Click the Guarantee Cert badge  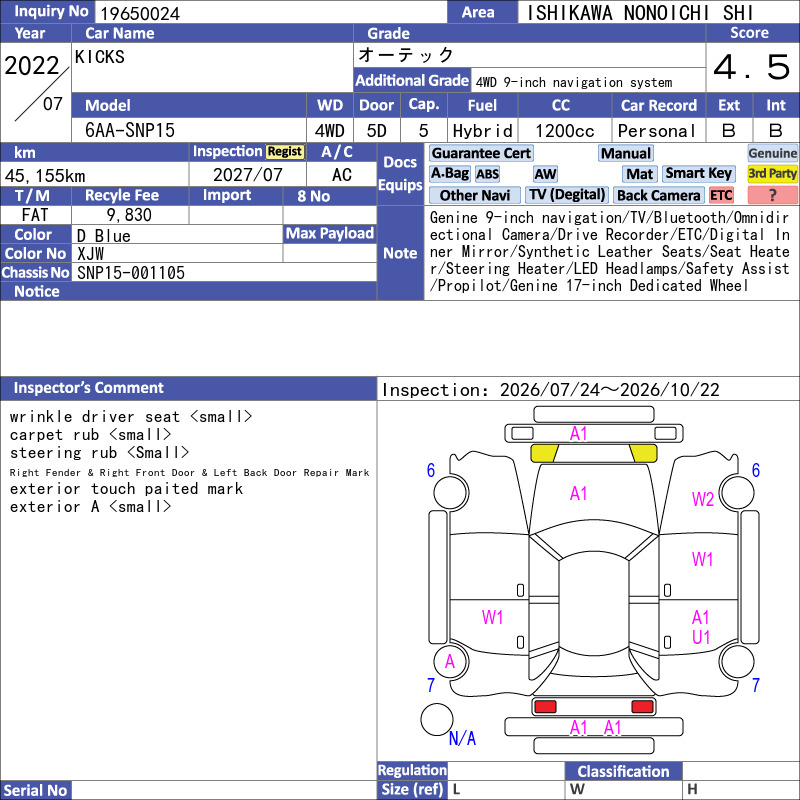pyautogui.click(x=481, y=153)
